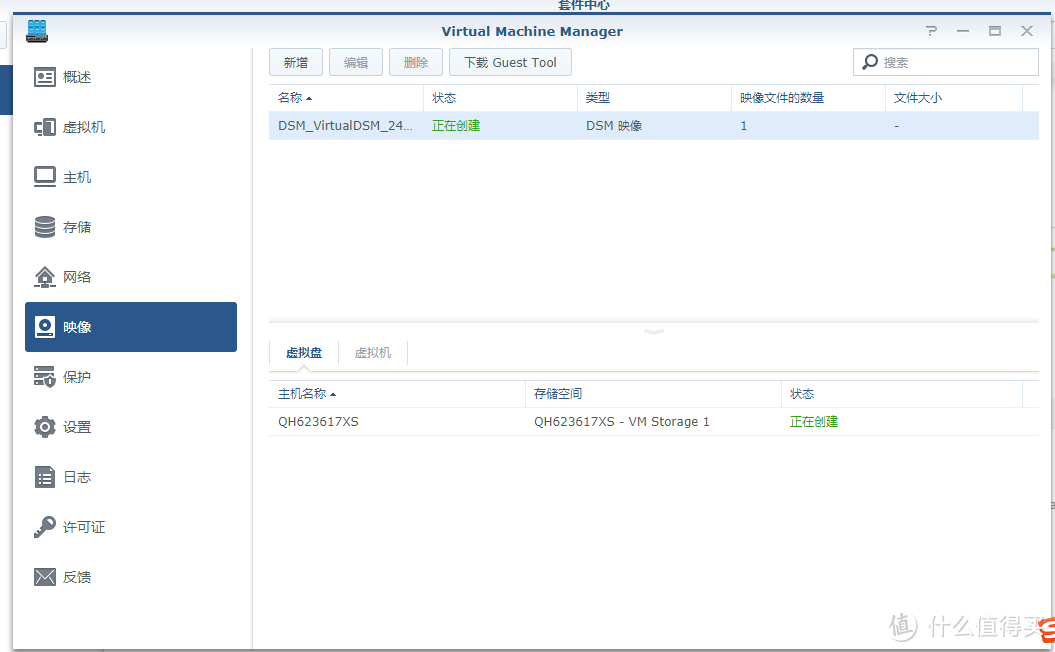Sort by 存储空间 column header

tap(653, 394)
